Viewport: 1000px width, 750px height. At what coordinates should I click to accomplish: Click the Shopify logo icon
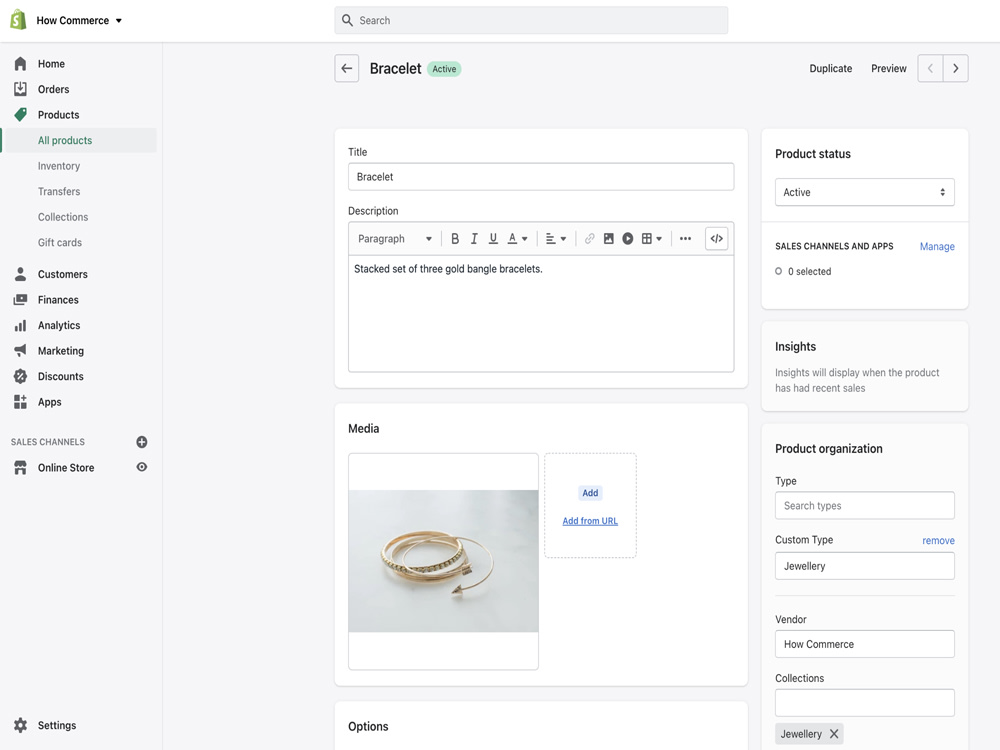[x=18, y=20]
